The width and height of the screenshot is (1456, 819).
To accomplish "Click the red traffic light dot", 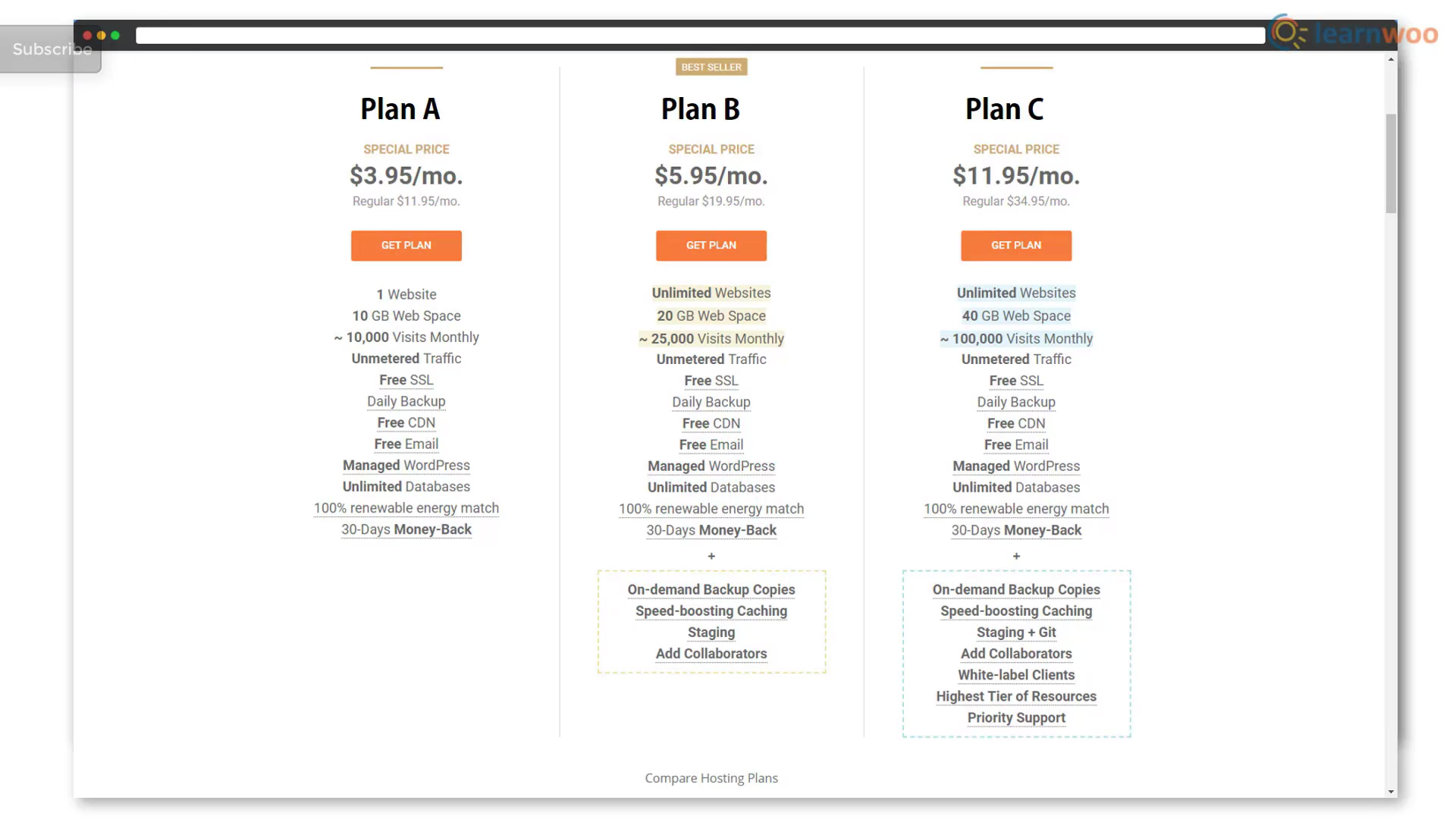I will [x=88, y=35].
